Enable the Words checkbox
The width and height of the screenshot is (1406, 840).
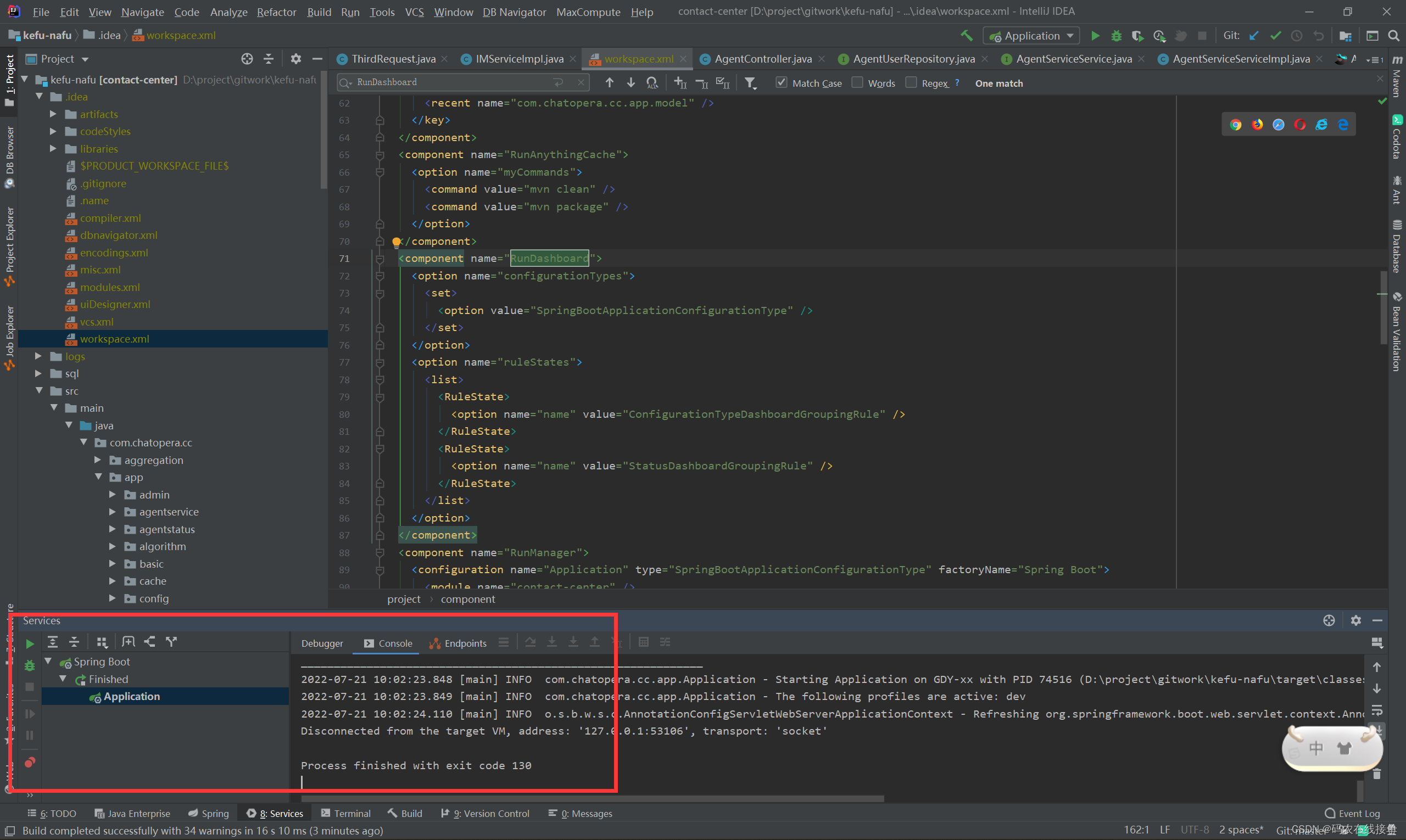click(x=857, y=83)
